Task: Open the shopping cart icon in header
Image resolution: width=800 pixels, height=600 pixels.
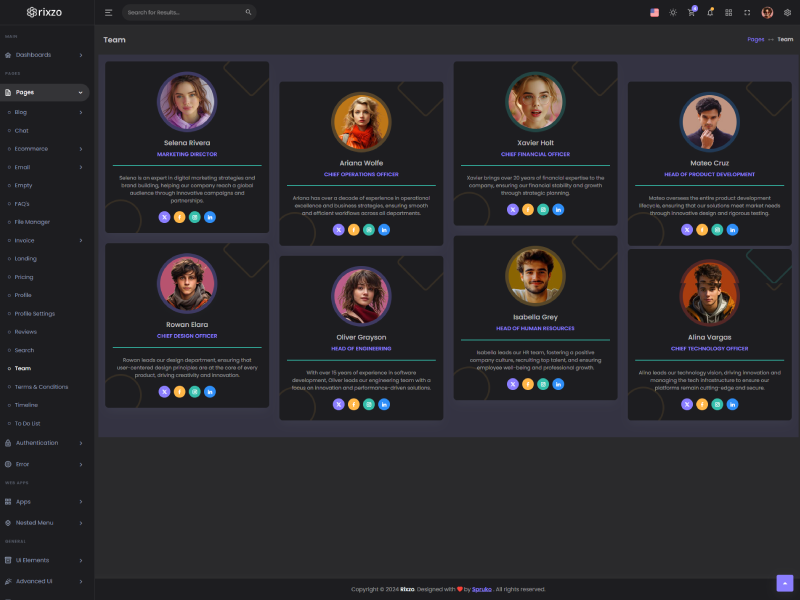Action: pos(691,12)
